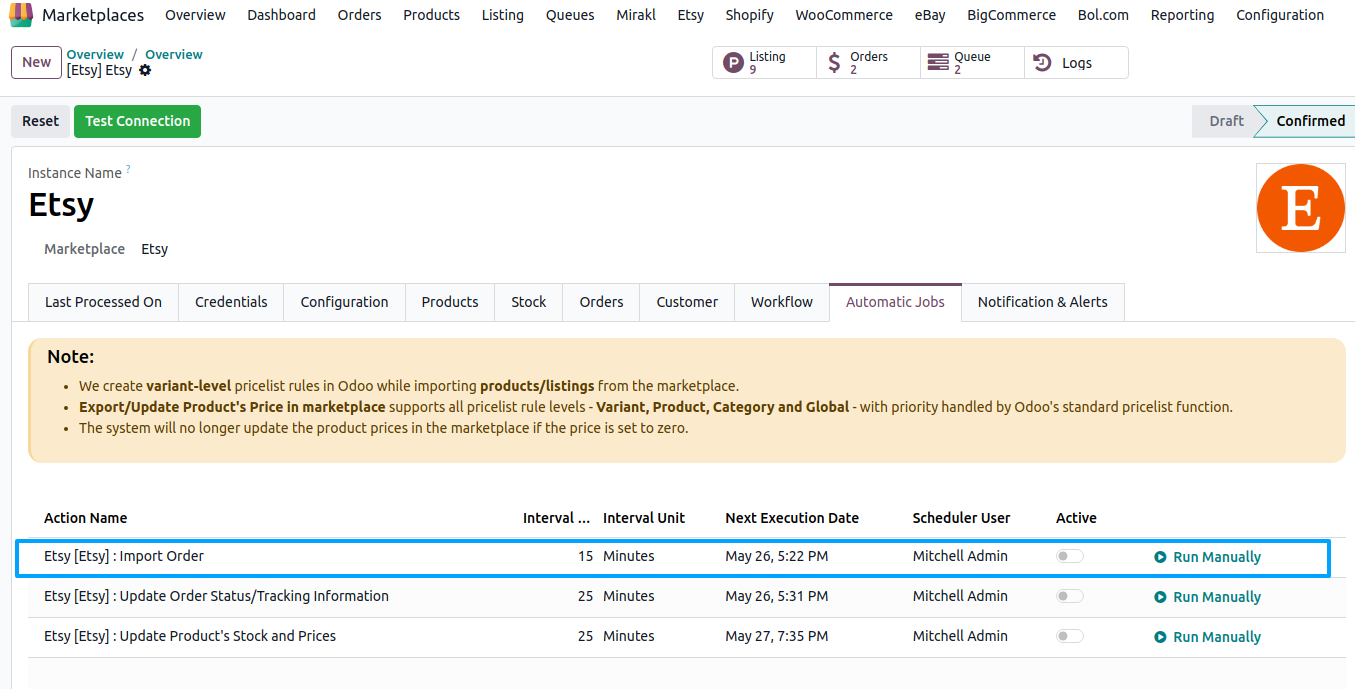This screenshot has width=1355, height=689.
Task: Follow second Overview breadcrumb link
Action: click(x=174, y=54)
